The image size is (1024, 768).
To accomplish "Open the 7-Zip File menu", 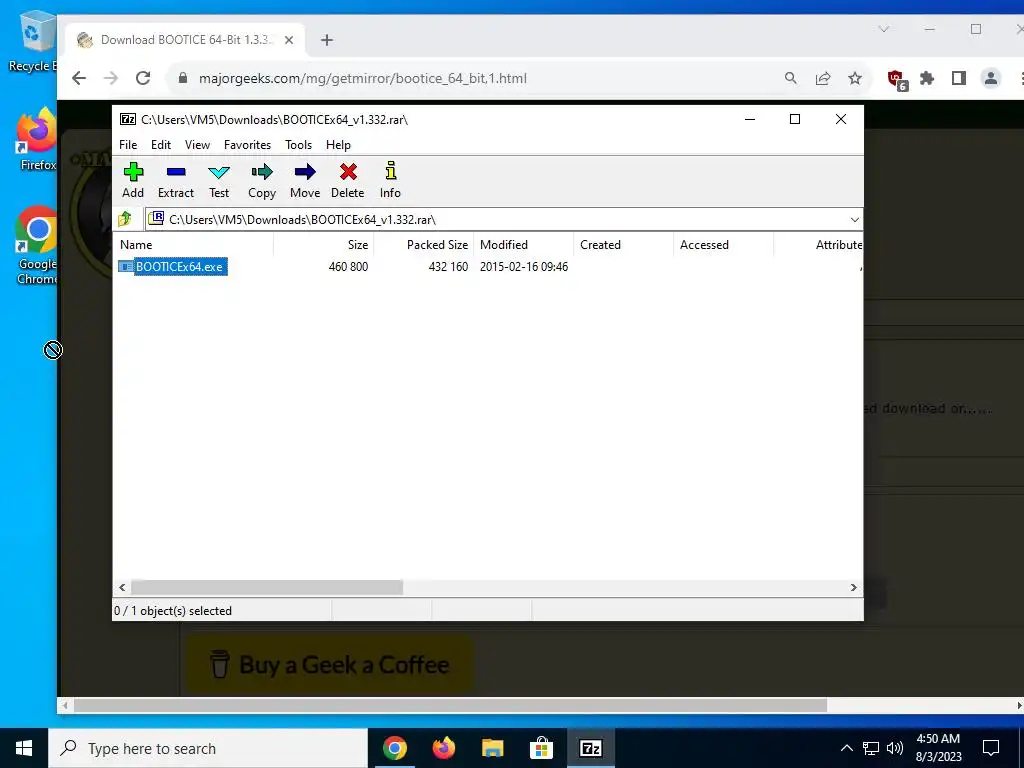I will point(128,145).
